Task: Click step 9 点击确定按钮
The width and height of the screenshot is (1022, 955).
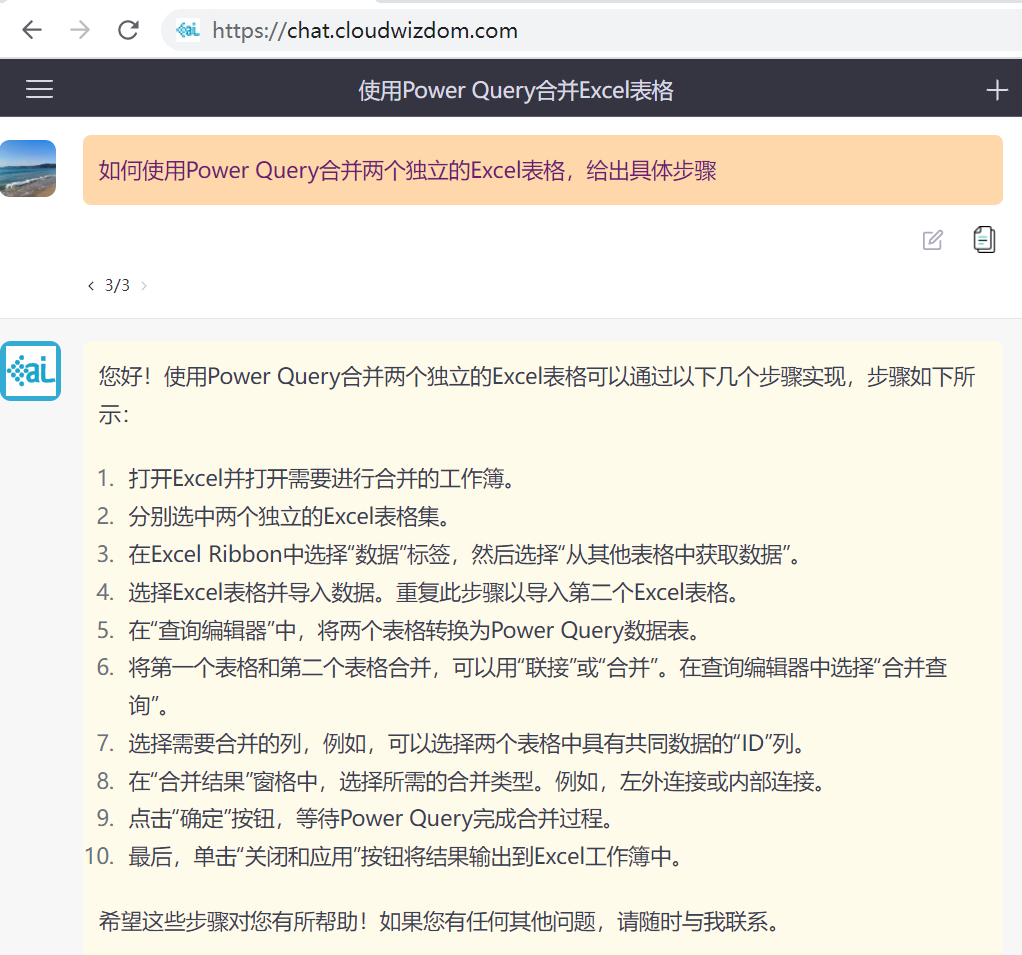Action: click(371, 818)
